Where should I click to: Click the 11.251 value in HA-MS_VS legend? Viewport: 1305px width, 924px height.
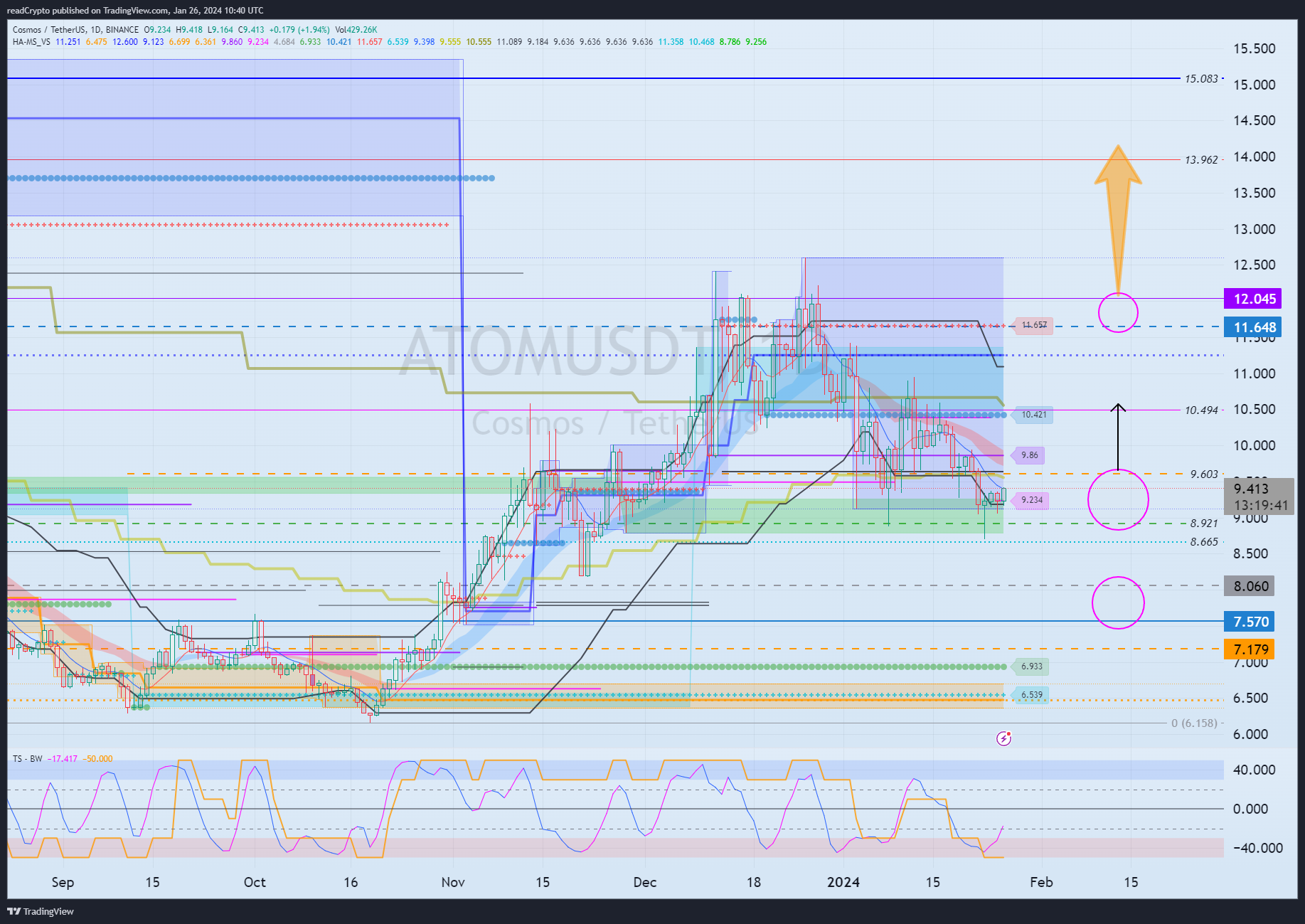(68, 42)
